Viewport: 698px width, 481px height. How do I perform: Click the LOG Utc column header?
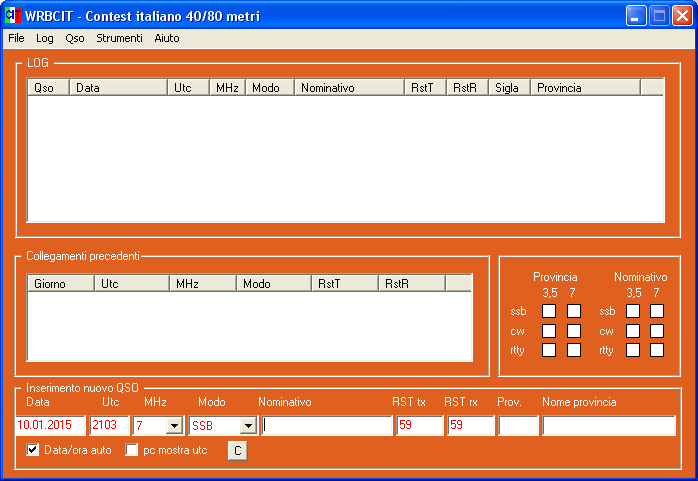tap(188, 87)
